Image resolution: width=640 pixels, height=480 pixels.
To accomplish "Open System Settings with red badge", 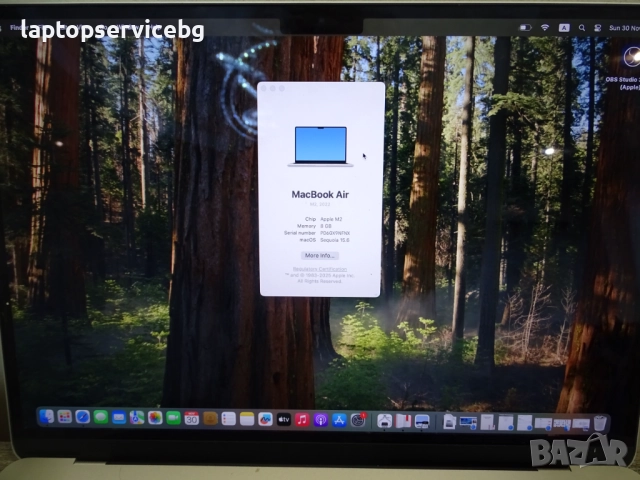I will click(x=358, y=420).
